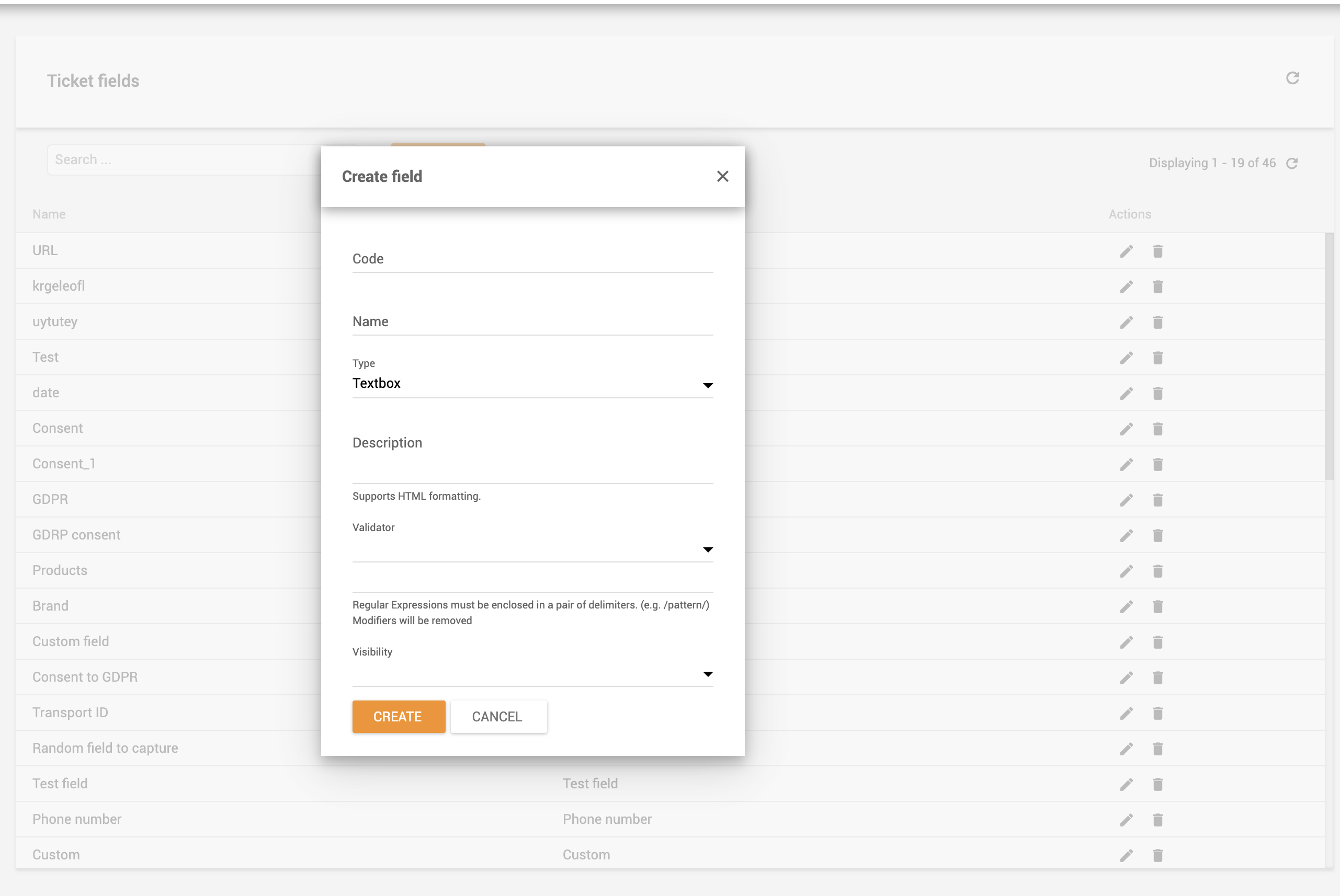Click the Code input field
Image resolution: width=1340 pixels, height=896 pixels.
533,259
